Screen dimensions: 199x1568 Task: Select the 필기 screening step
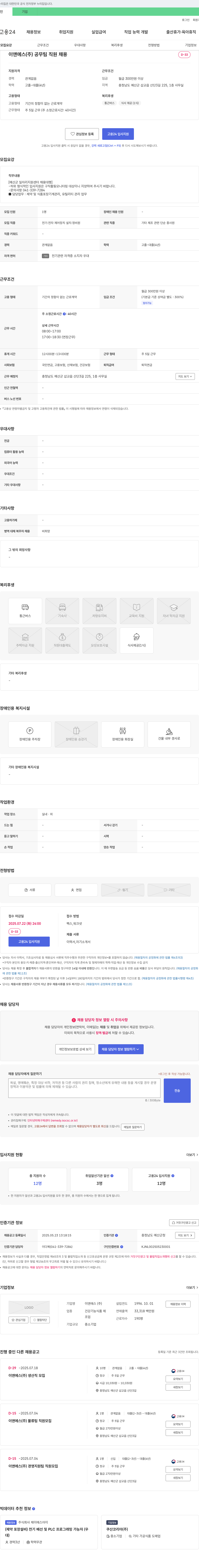[123, 890]
